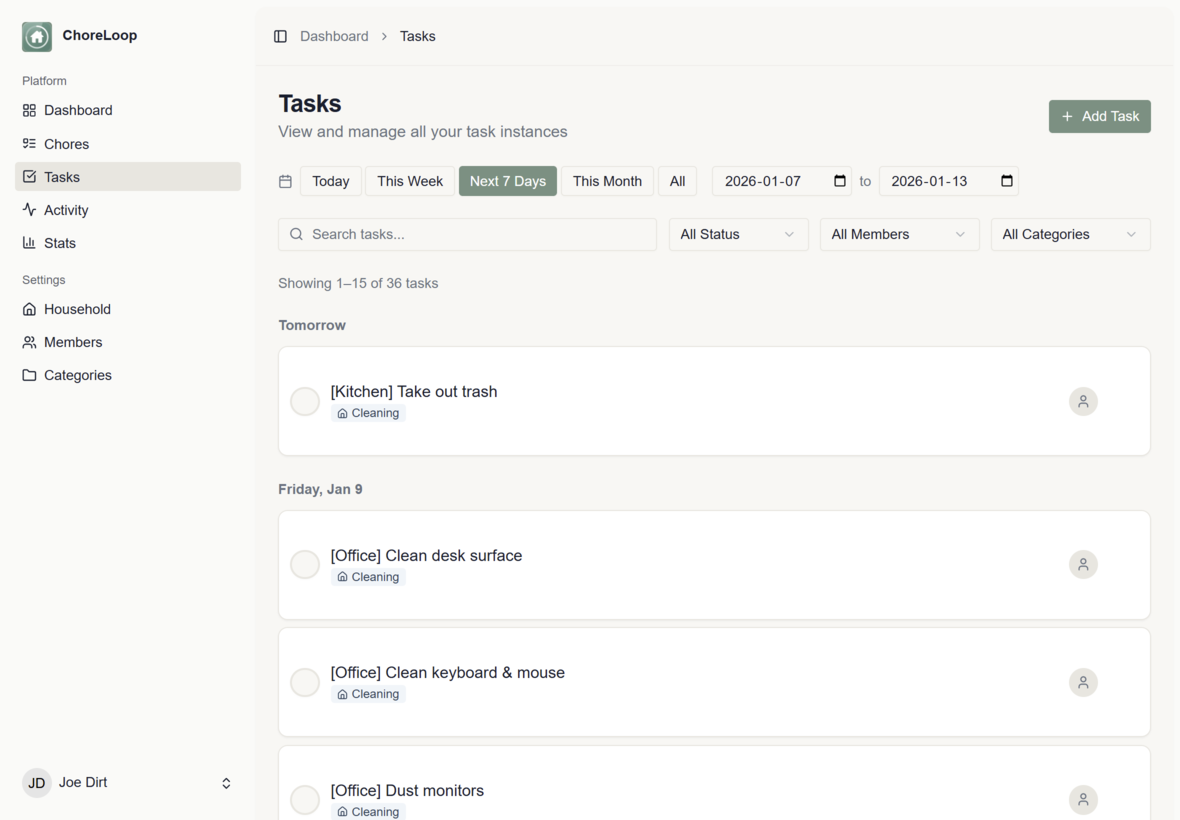Screen dimensions: 1180x820
Task: Open Dashboard in the sidebar
Action: pos(128,111)
